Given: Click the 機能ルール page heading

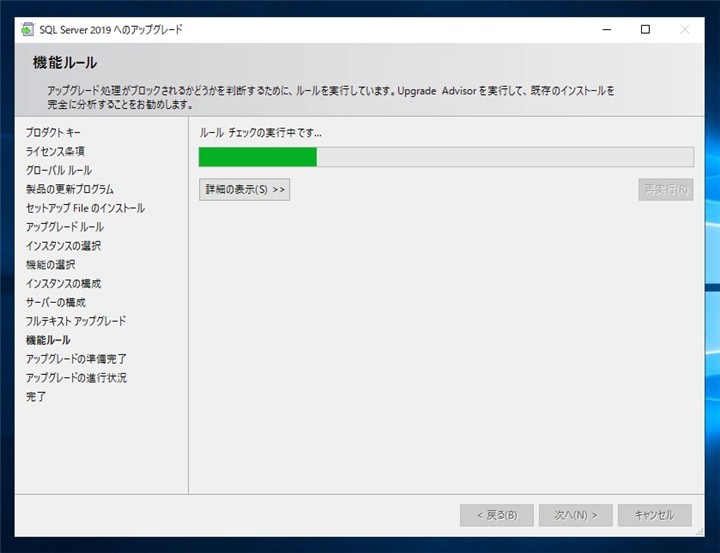Looking at the screenshot, I should (x=65, y=62).
